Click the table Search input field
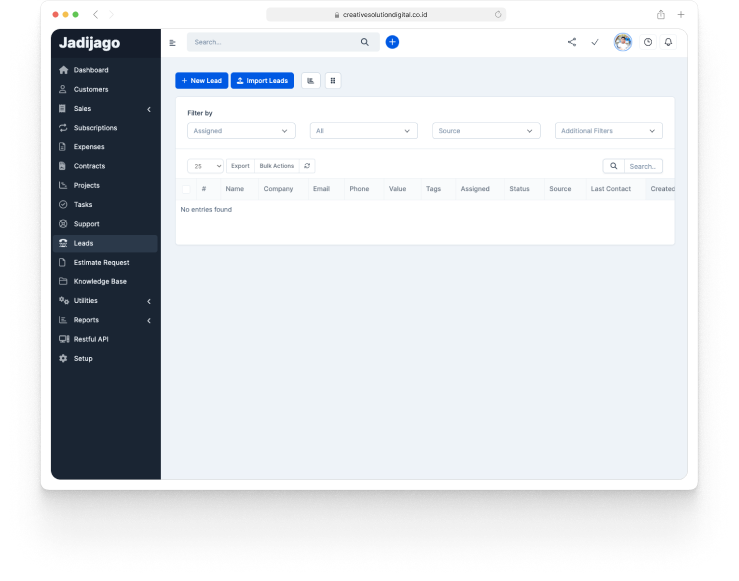This screenshot has height=581, width=739. pyautogui.click(x=643, y=166)
